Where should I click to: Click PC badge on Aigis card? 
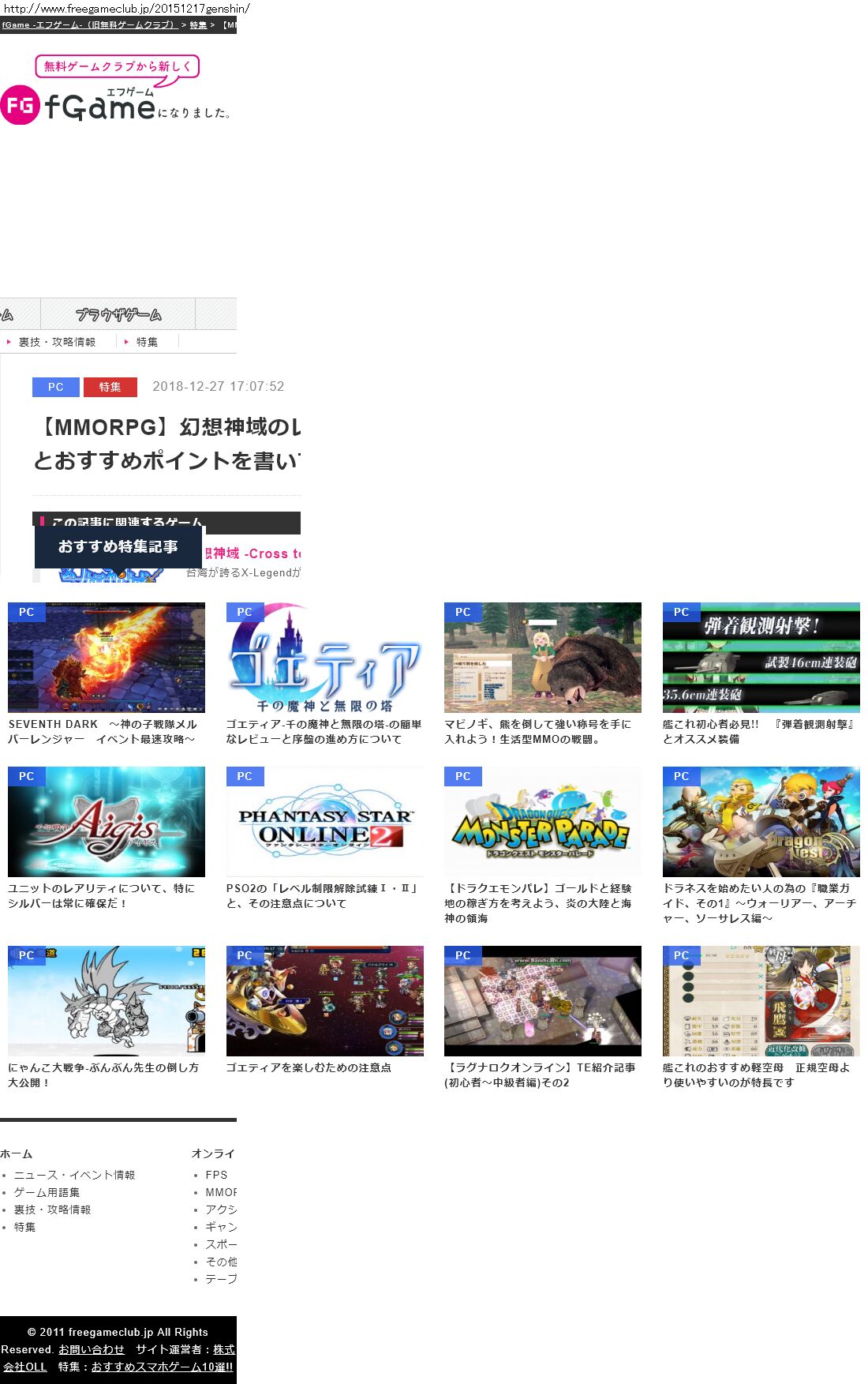pos(26,776)
